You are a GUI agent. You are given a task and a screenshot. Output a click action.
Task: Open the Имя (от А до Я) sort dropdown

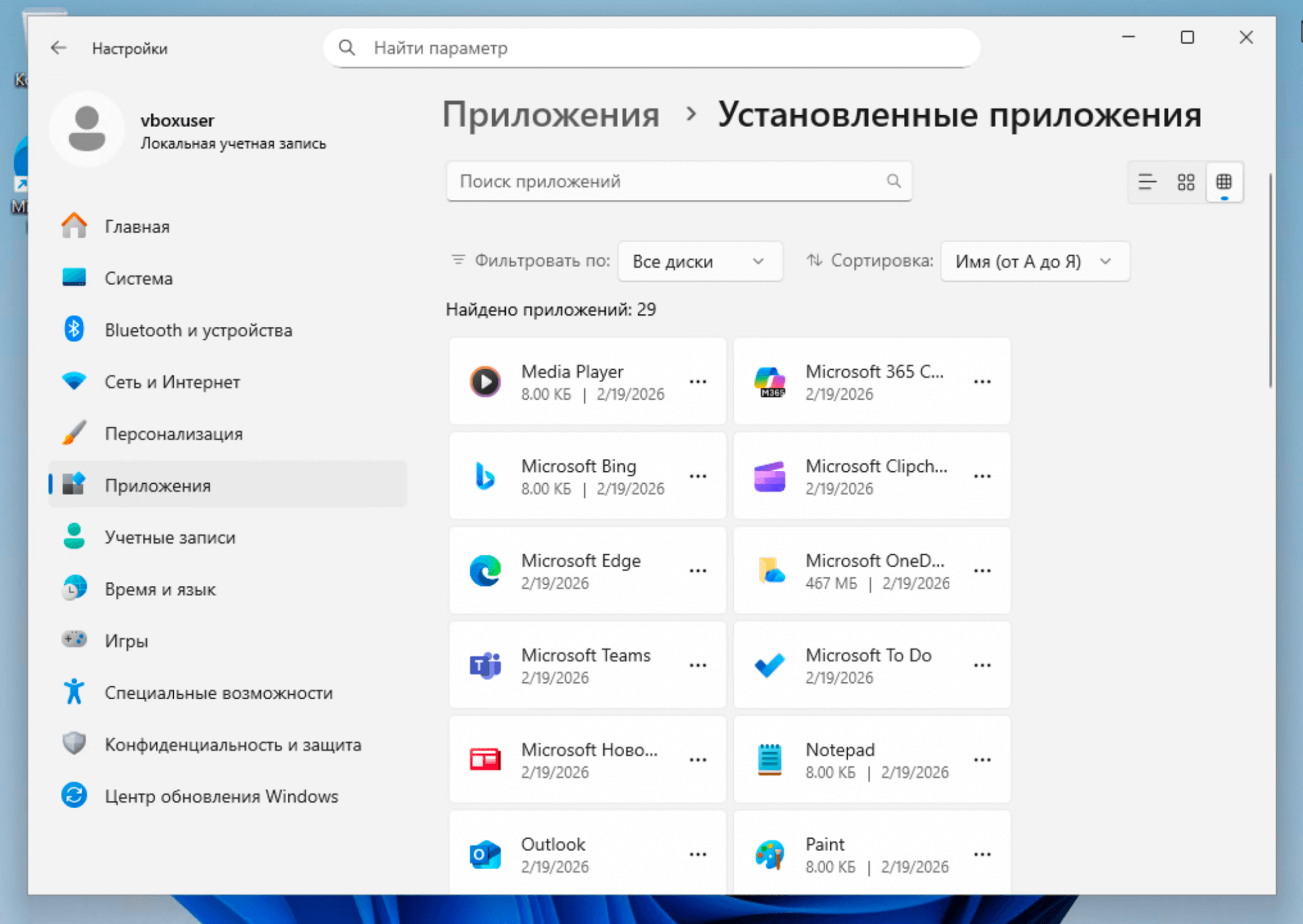pos(1034,262)
